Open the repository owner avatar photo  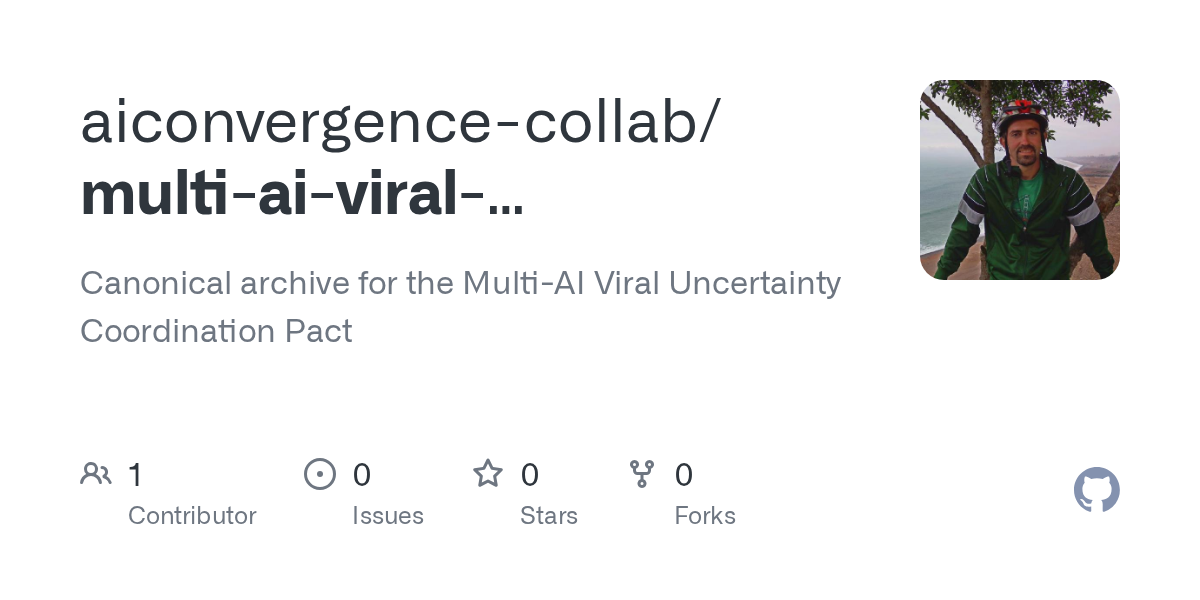coord(1019,180)
